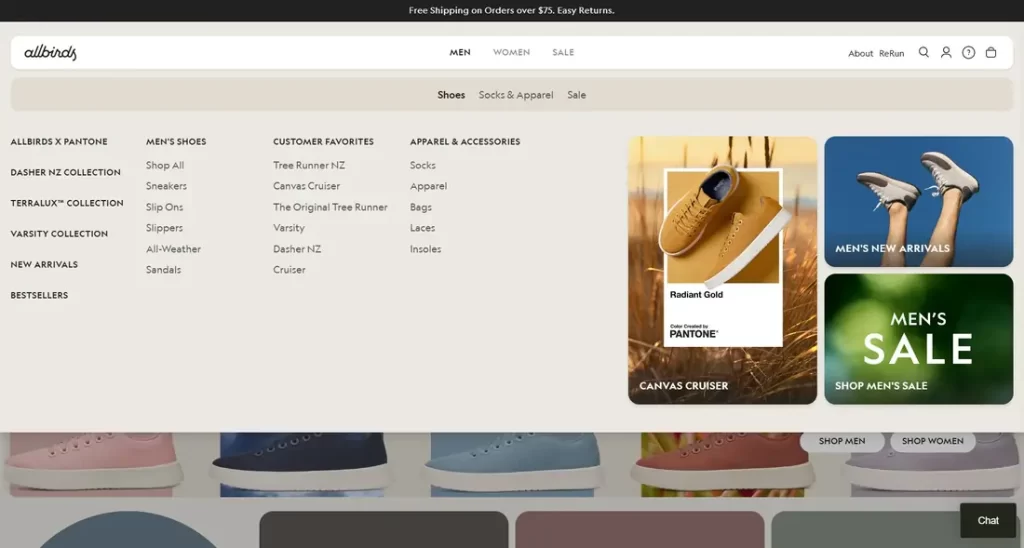Open the Chat widget
1024x548 pixels.
[x=987, y=521]
